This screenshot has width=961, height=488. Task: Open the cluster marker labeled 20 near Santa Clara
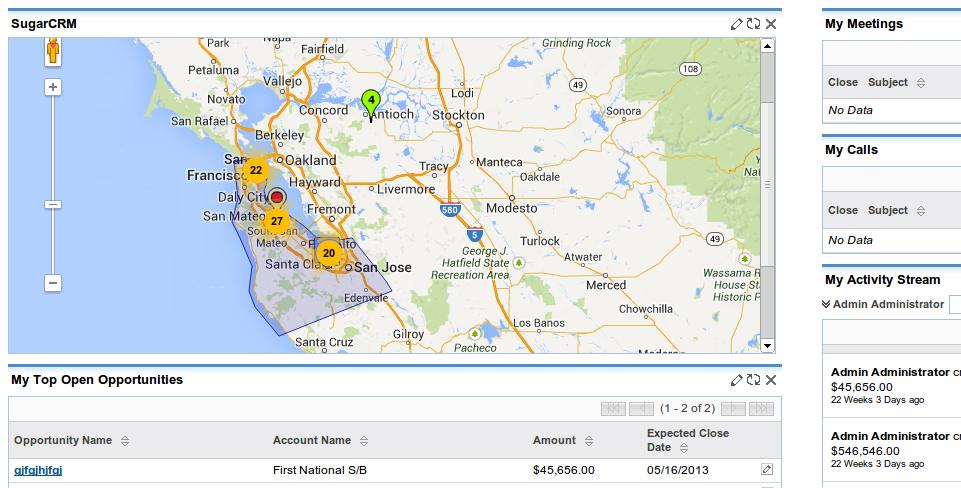(x=329, y=253)
